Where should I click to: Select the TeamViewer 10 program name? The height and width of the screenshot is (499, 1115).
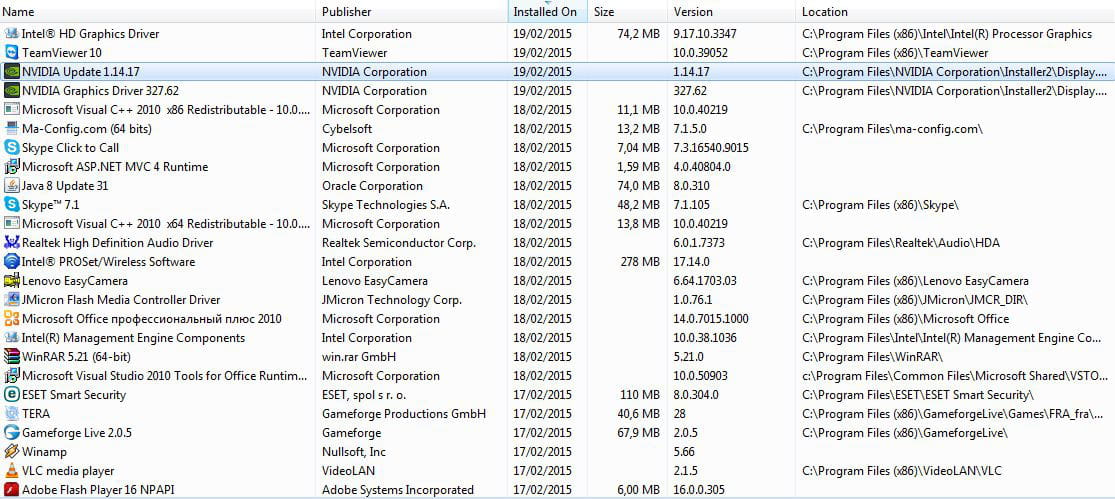click(x=62, y=53)
